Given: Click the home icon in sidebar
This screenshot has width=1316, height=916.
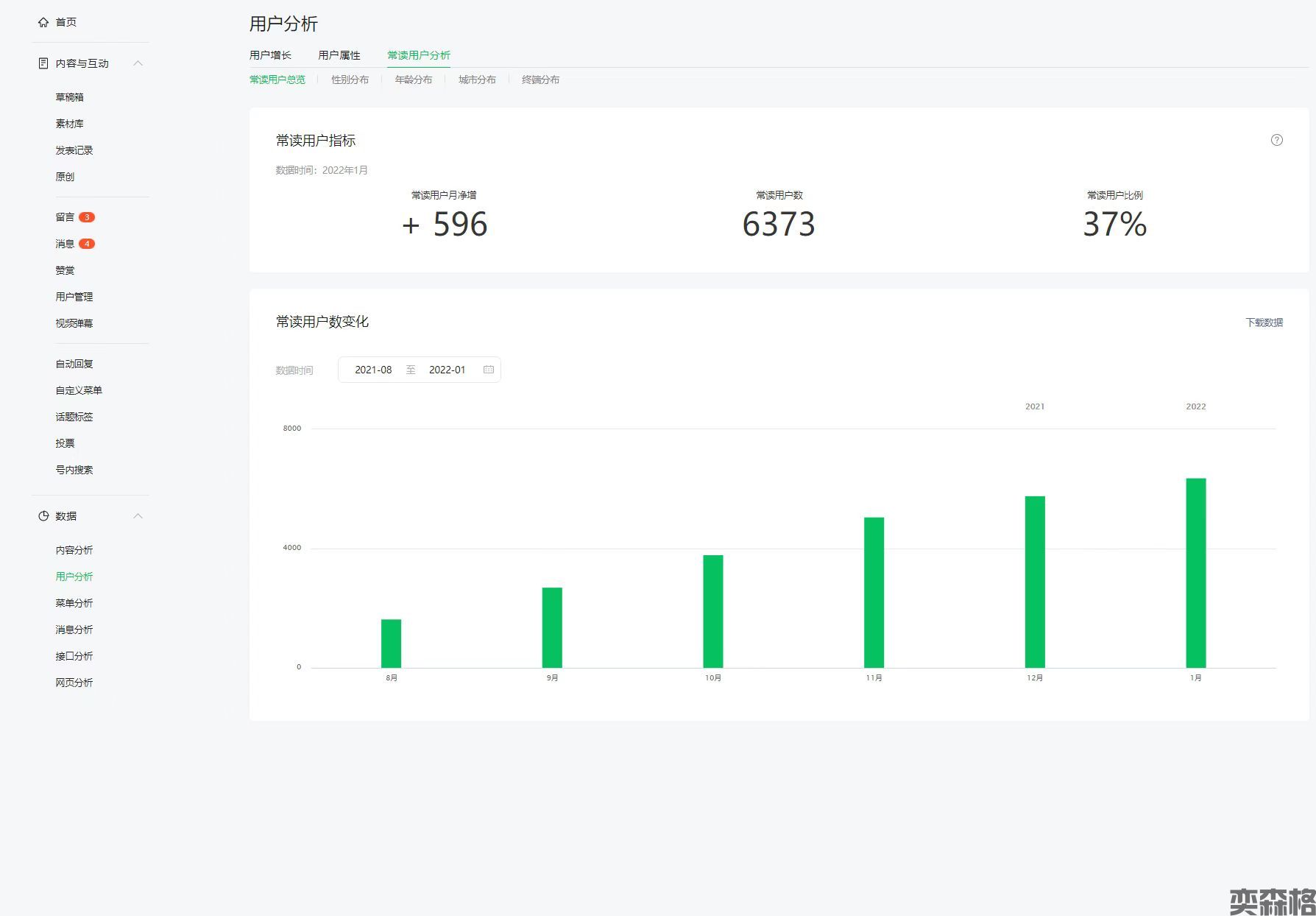Looking at the screenshot, I should pyautogui.click(x=43, y=22).
